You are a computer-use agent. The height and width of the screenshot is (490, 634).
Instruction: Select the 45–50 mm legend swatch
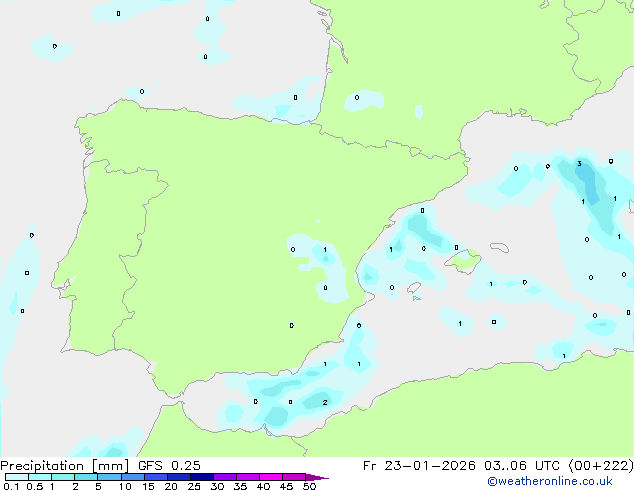294,477
